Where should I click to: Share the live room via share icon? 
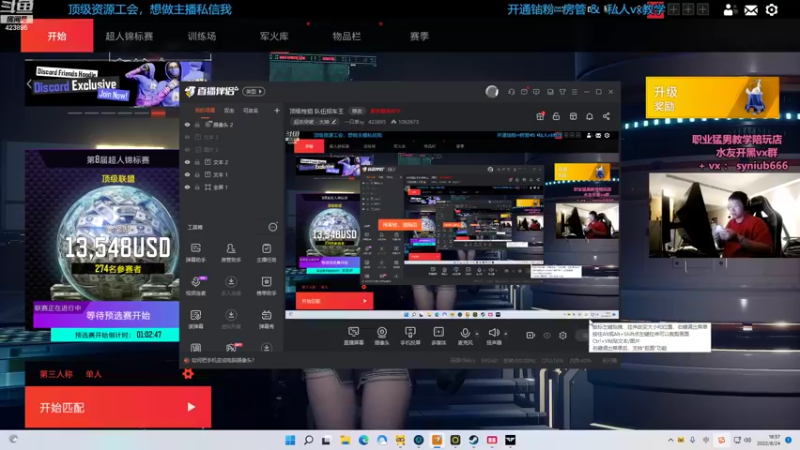(606, 116)
